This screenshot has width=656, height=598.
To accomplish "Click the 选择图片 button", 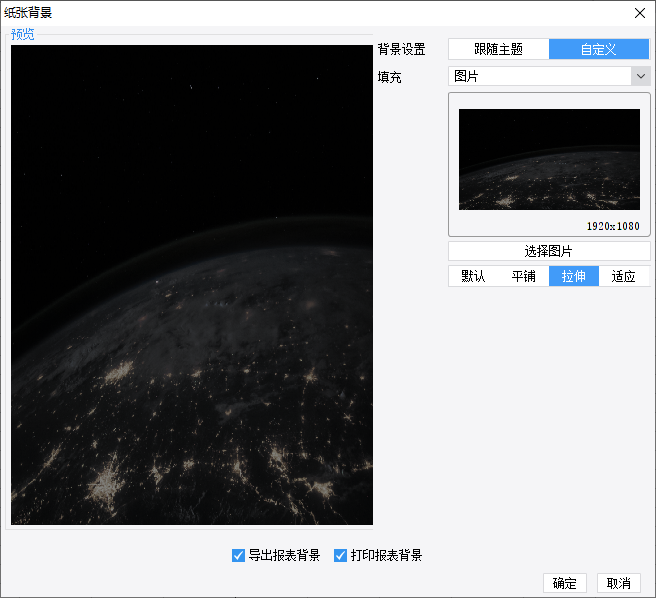I will [x=549, y=251].
